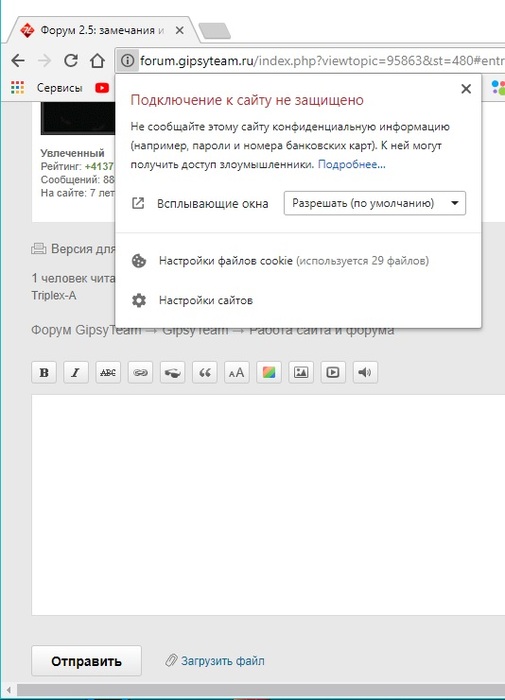Click the horizontal scrollbar left arrow
The height and width of the screenshot is (700, 505).
coord(8,690)
